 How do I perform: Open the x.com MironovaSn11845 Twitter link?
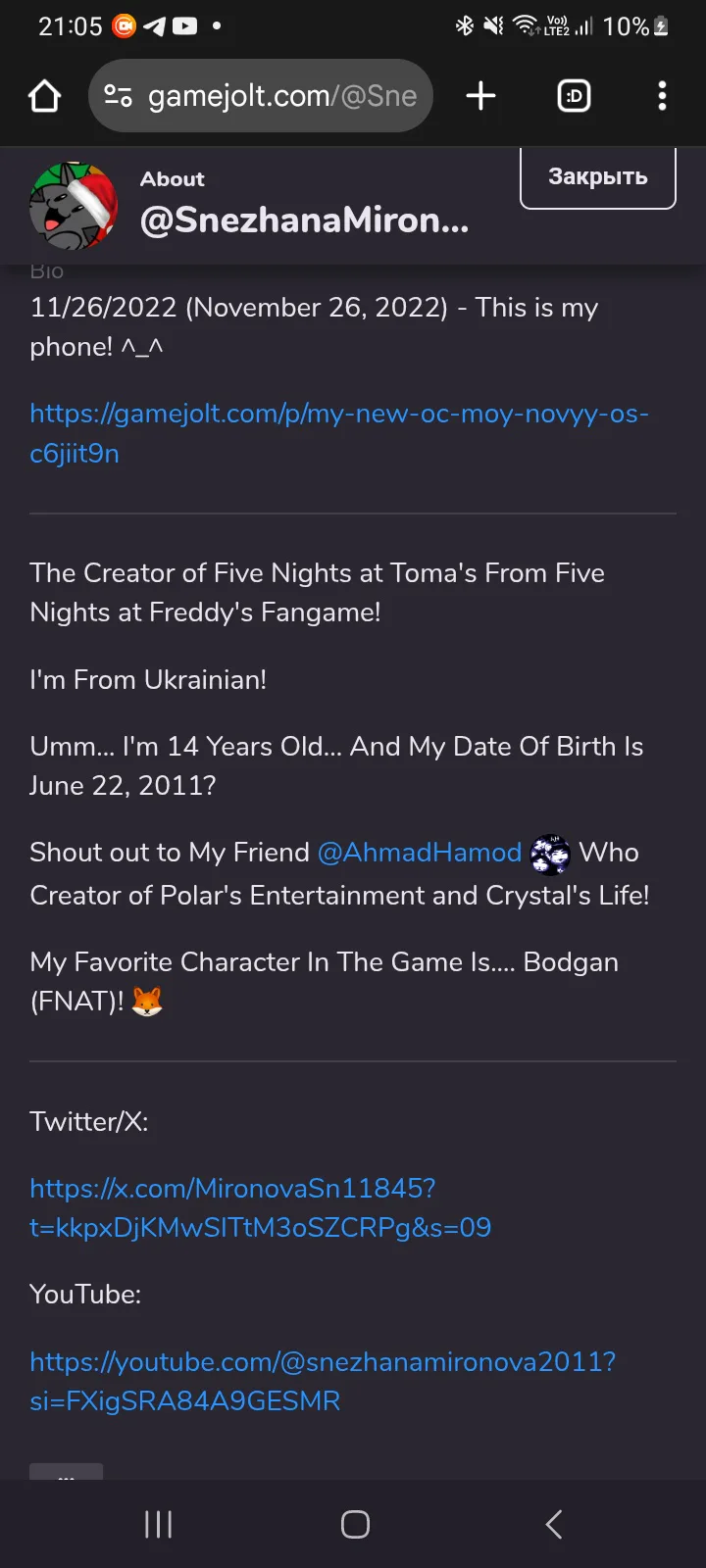(260, 1207)
